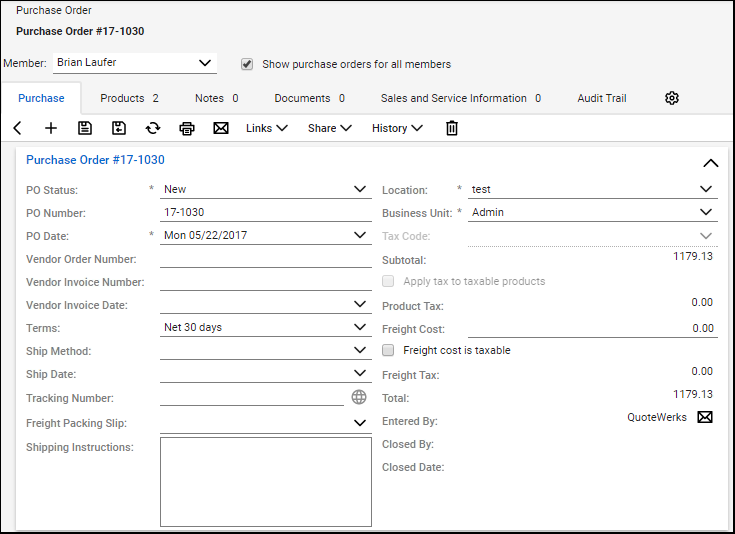Enable Freight cost is taxable checkbox

[389, 350]
